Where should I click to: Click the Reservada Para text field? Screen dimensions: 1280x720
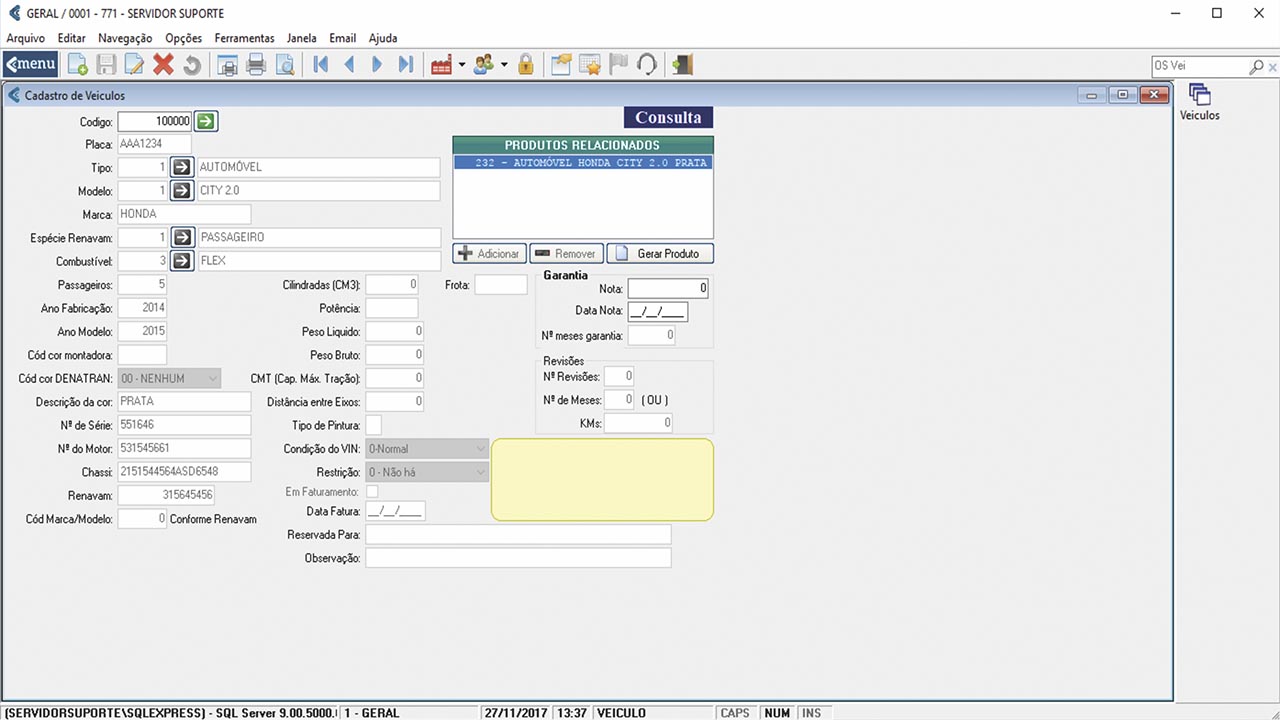point(518,534)
